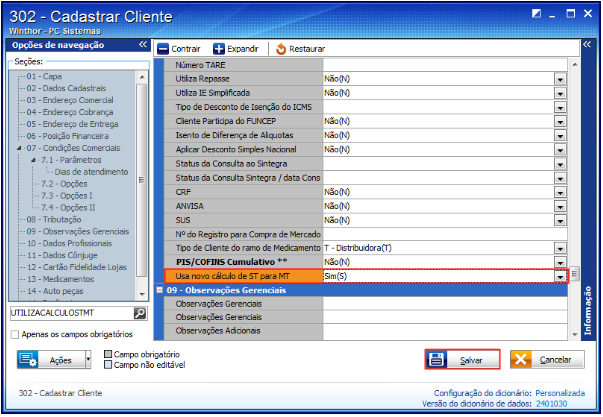Expand all sections with Expandir
This screenshot has width=603, height=417.
pyautogui.click(x=236, y=49)
